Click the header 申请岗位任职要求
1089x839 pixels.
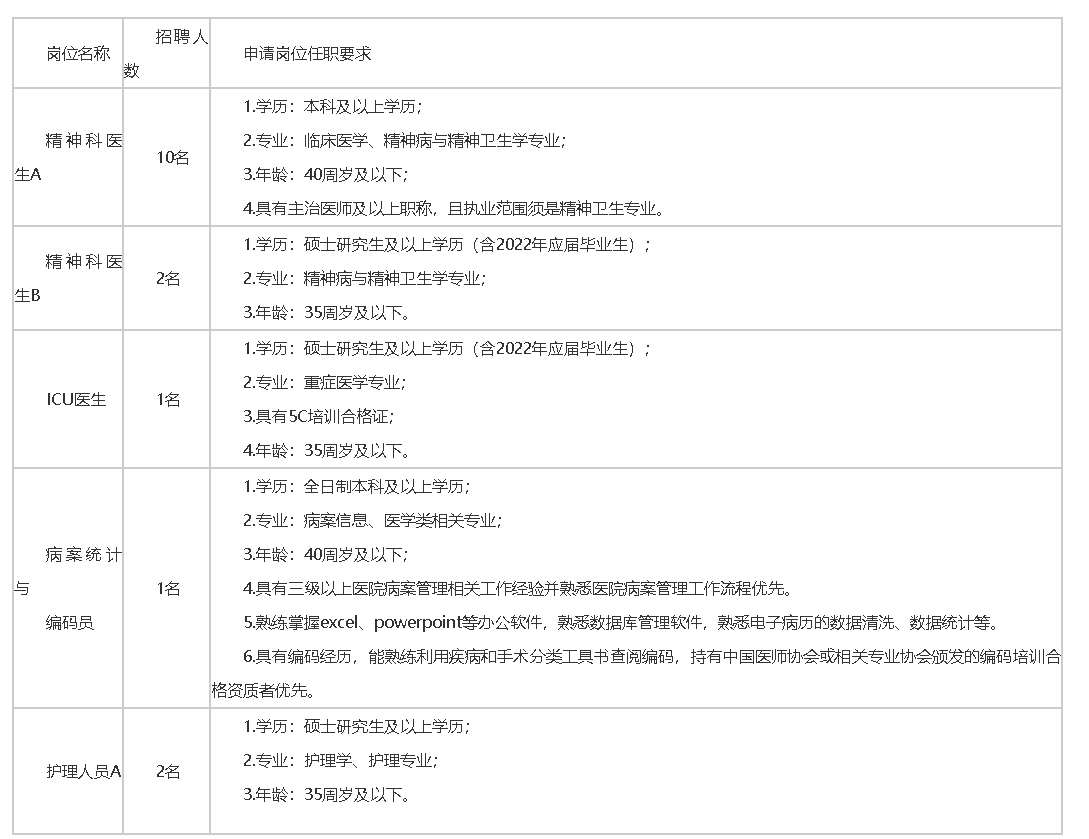[308, 53]
